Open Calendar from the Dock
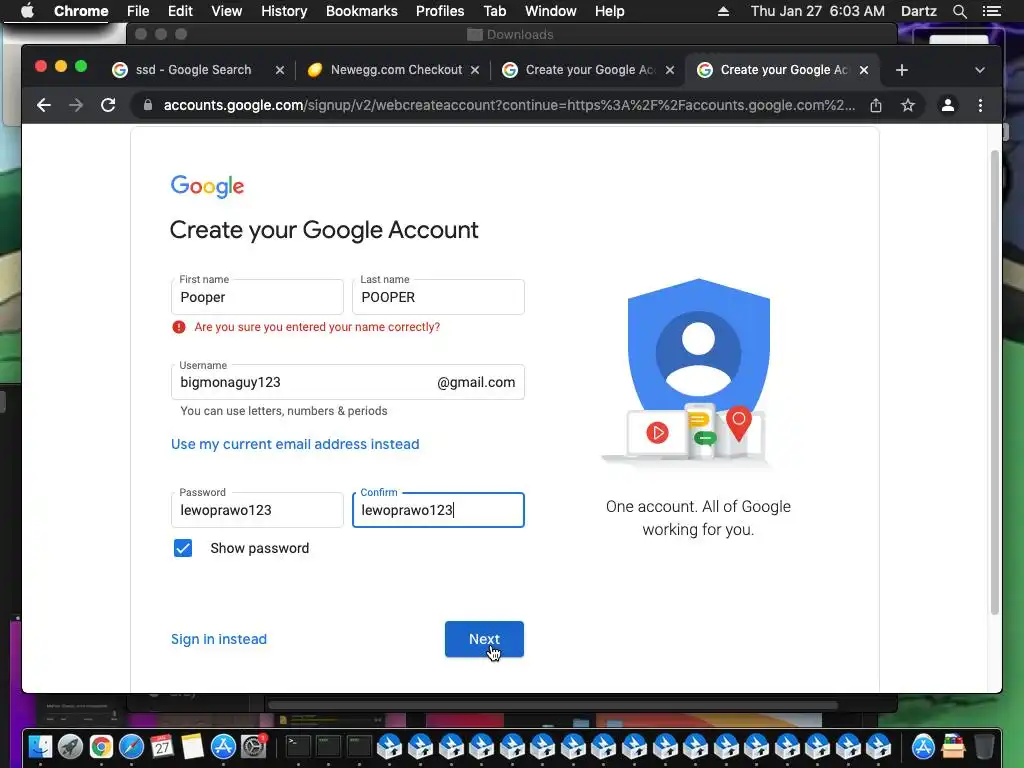1024x768 pixels. [x=162, y=746]
